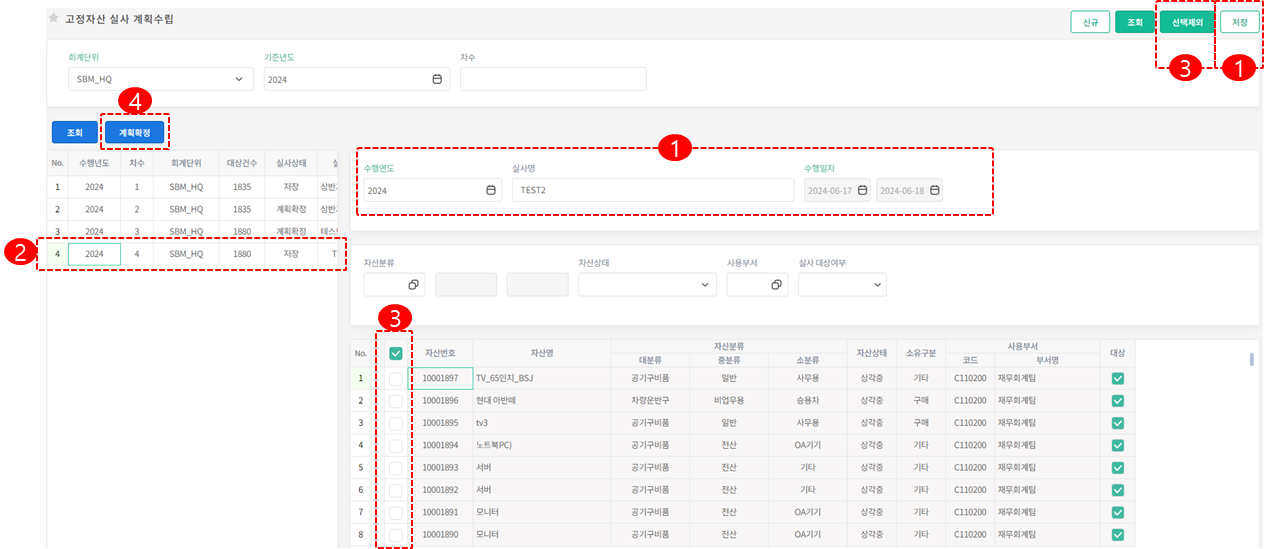Image resolution: width=1264 pixels, height=549 pixels.
Task: Open calendar icon in 수행연도 field
Action: coord(490,191)
